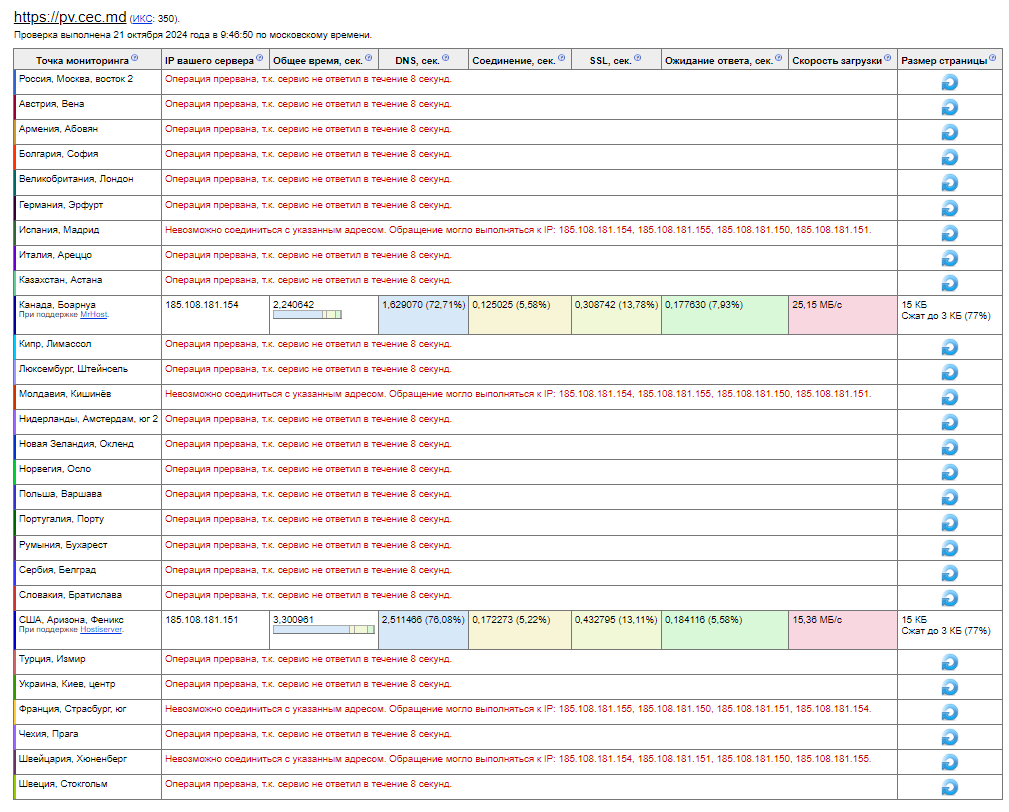
Task: Click retry icon in Франция, Страсбург row
Action: [950, 713]
